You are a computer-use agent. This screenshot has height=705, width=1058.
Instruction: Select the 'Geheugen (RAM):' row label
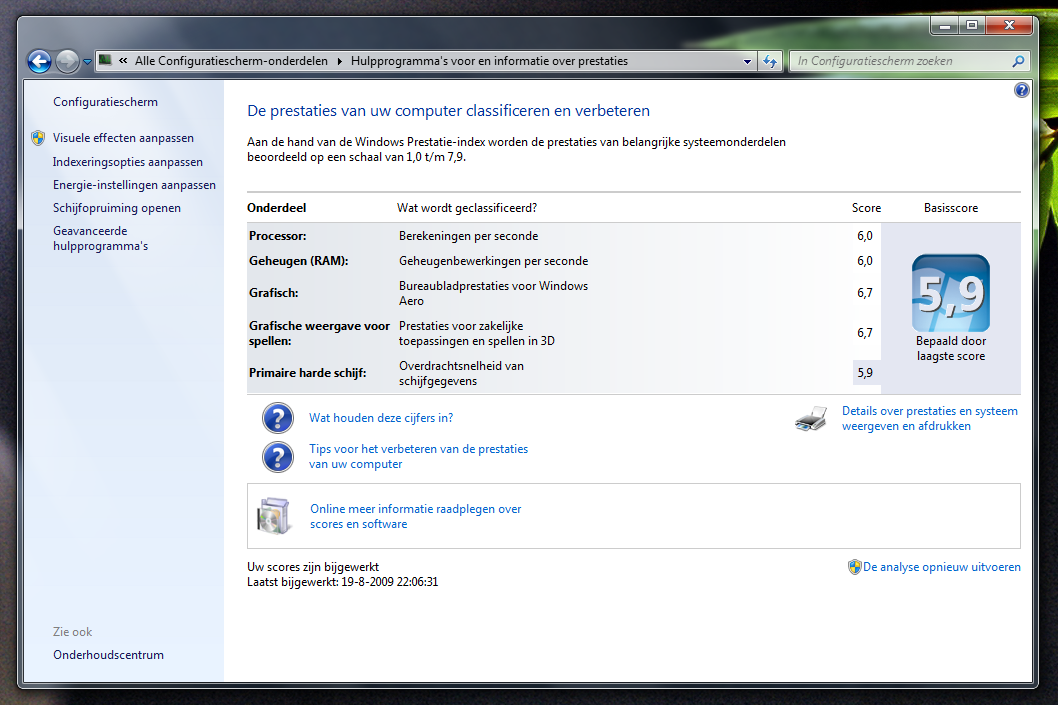click(298, 261)
